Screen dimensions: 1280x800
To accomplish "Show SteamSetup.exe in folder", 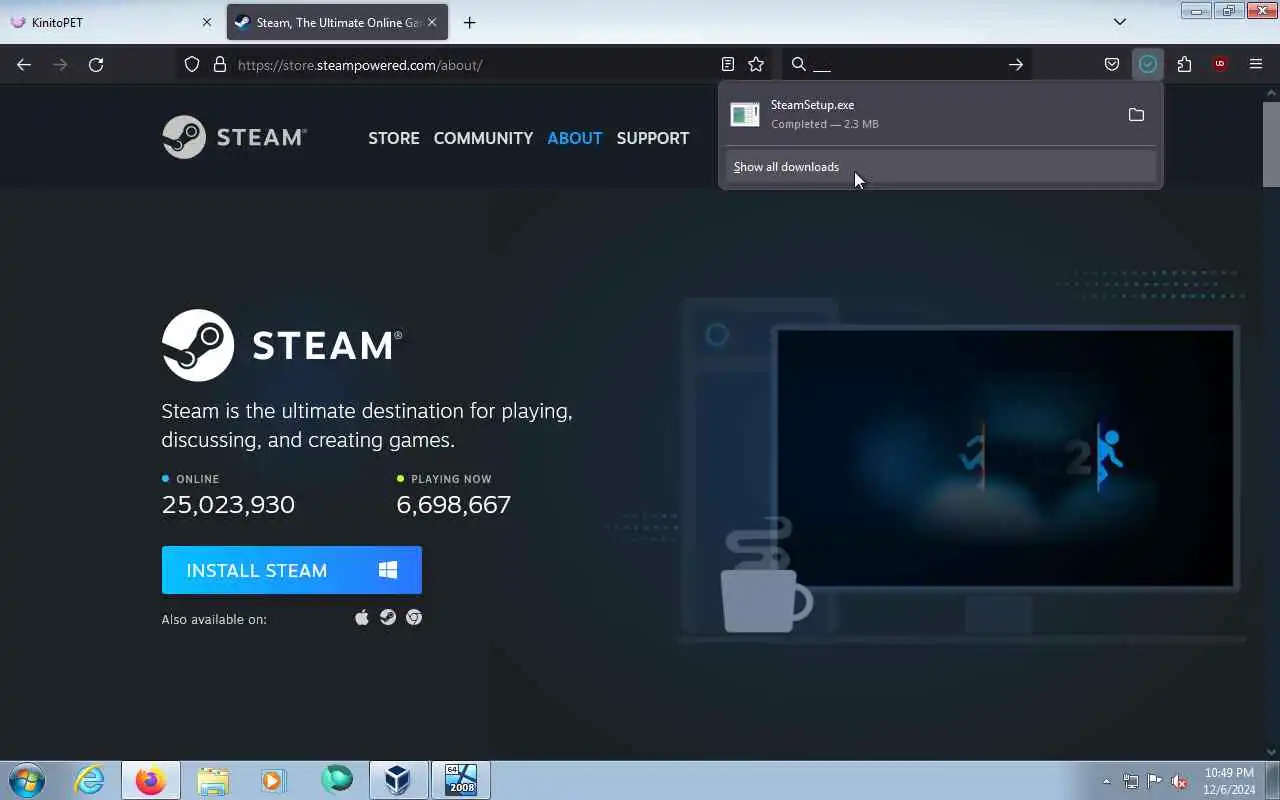I will tap(1136, 115).
